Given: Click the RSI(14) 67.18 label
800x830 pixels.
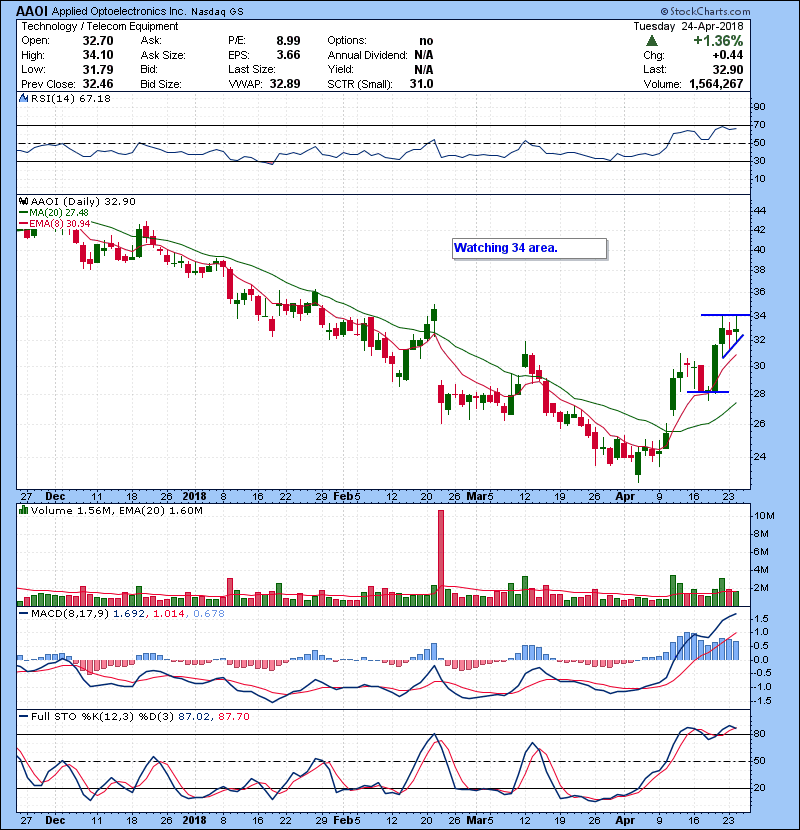Looking at the screenshot, I should (x=70, y=98).
